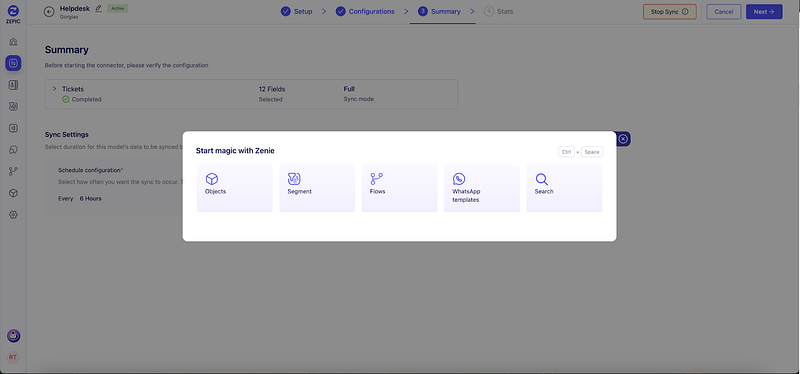Open the home icon in sidebar
Viewport: 800px width, 374px height.
(13, 41)
